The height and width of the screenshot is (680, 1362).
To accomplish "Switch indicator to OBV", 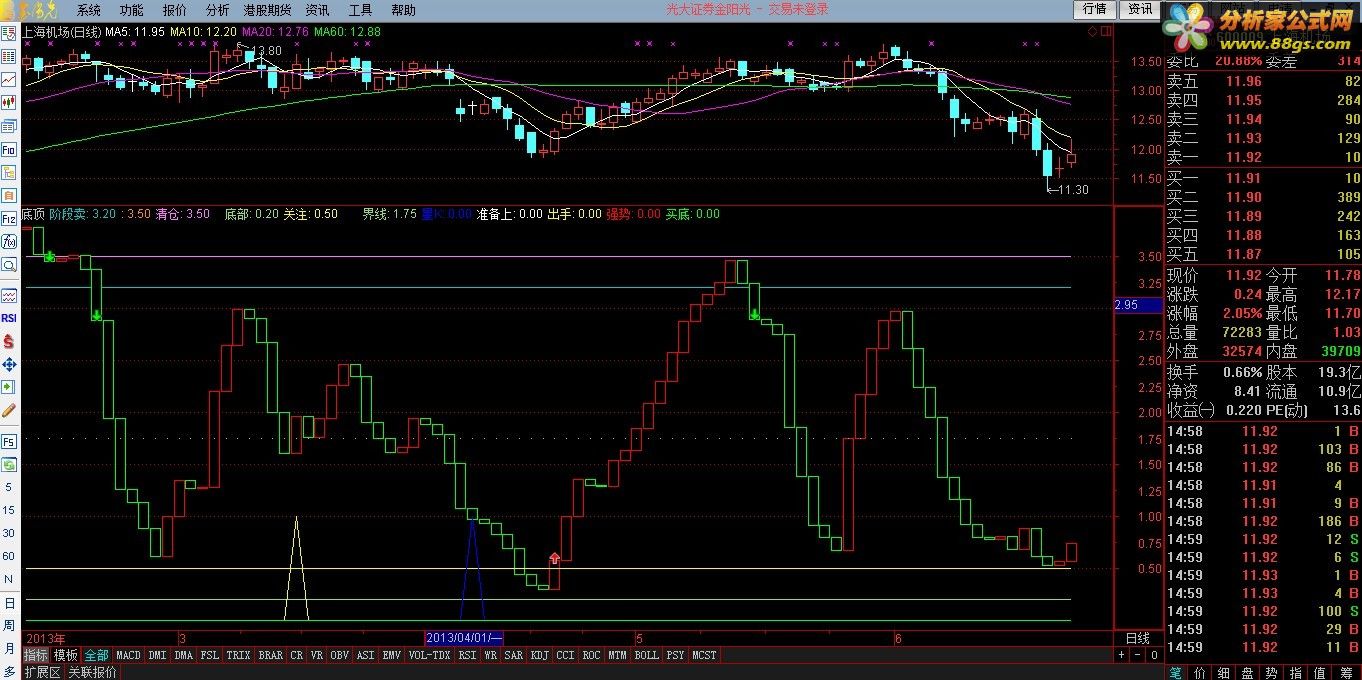I will pyautogui.click(x=340, y=655).
